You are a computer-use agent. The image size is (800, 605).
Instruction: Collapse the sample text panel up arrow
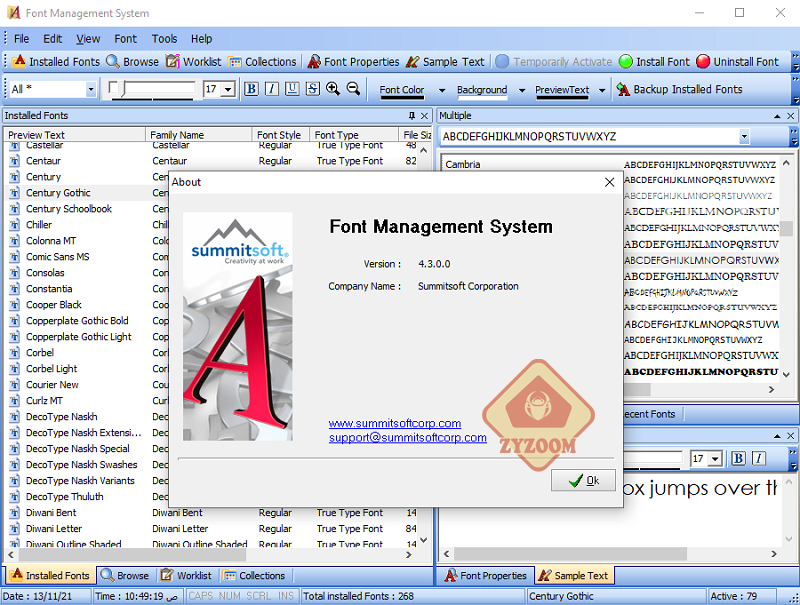click(x=777, y=436)
